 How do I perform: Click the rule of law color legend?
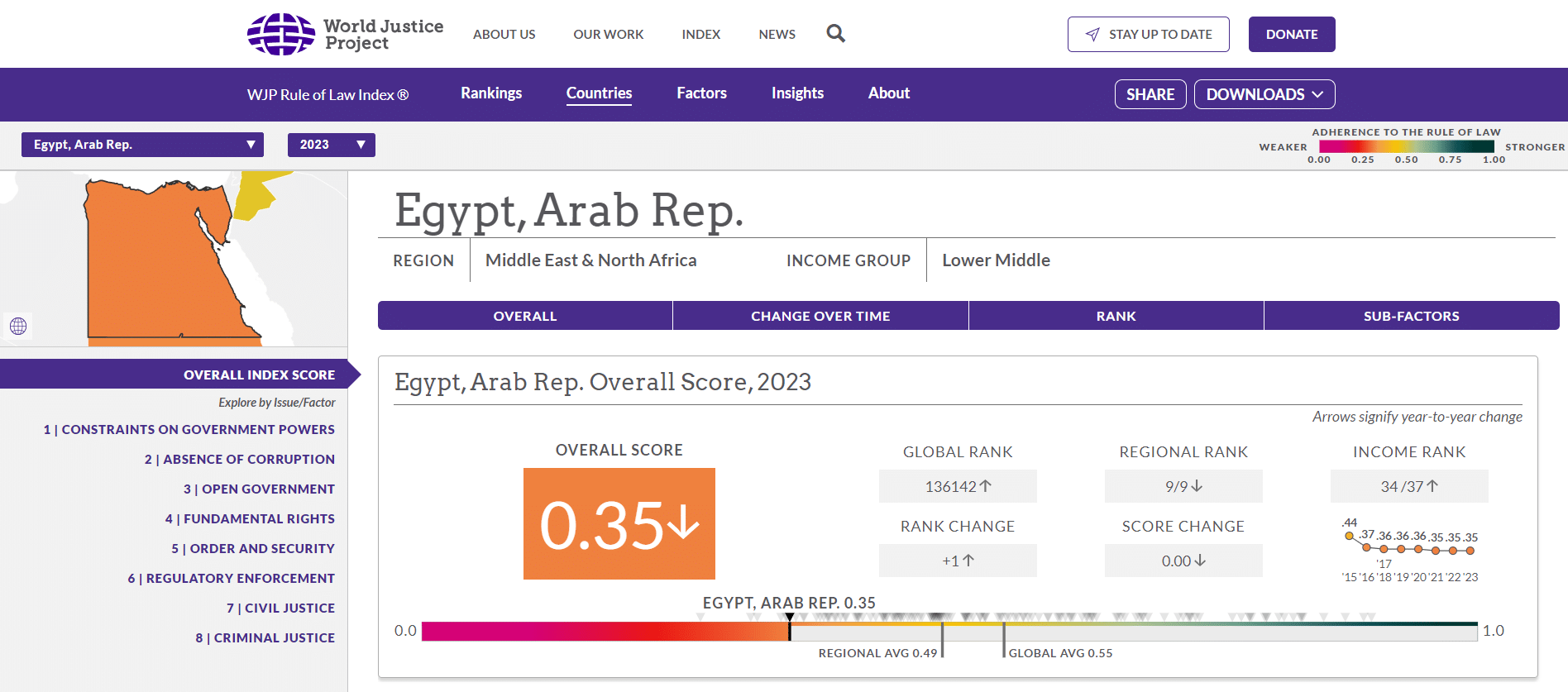[x=1407, y=146]
